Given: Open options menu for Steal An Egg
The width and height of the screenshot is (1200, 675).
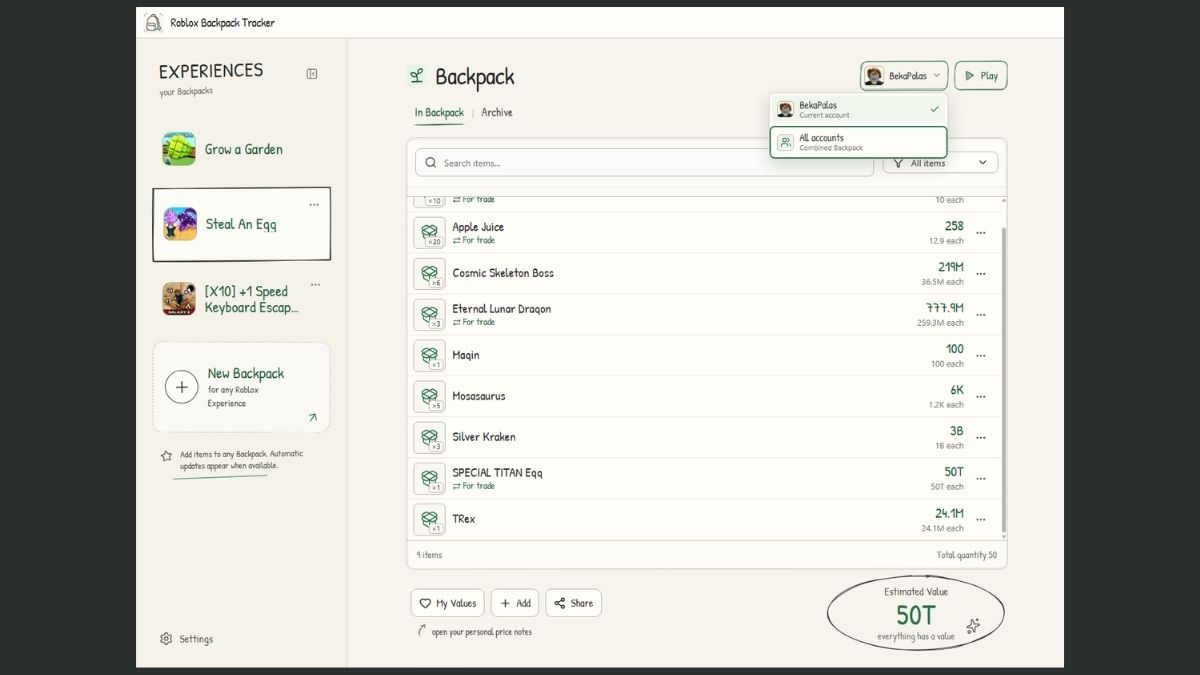Looking at the screenshot, I should pos(314,205).
